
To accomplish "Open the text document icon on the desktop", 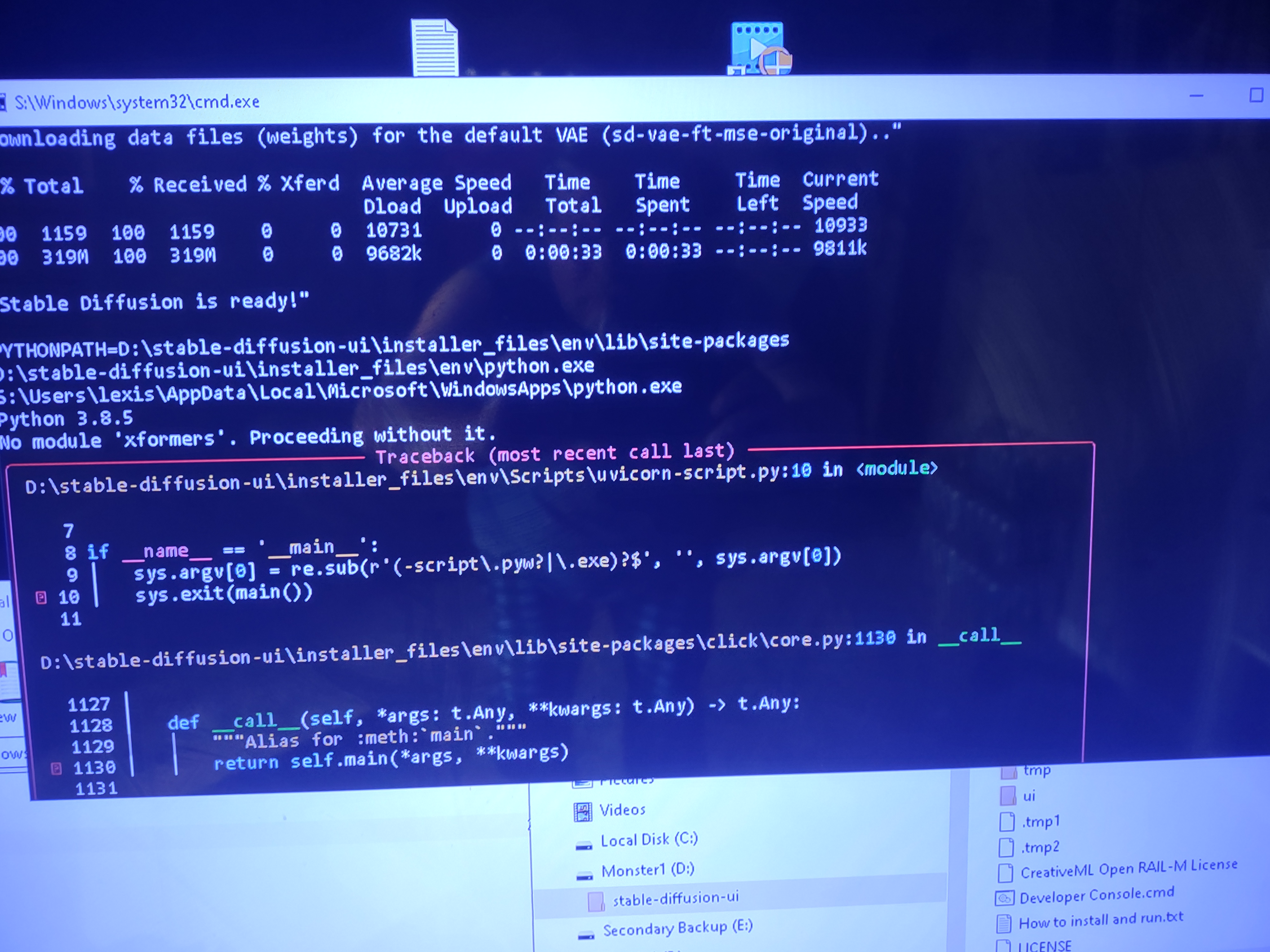I will click(x=435, y=48).
